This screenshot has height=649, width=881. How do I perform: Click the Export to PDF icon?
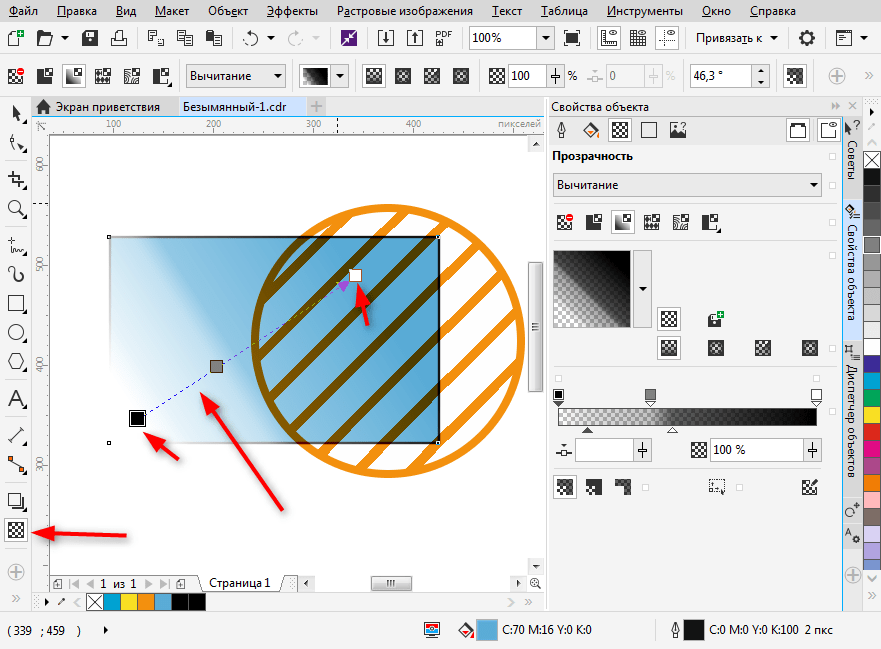[x=445, y=38]
